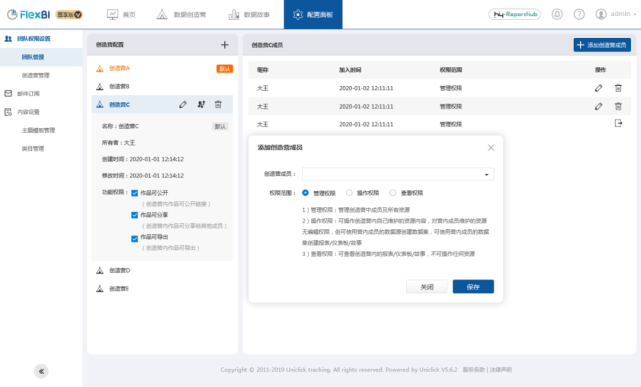
Task: Select the 配置面板 settings tab
Action: [x=313, y=14]
